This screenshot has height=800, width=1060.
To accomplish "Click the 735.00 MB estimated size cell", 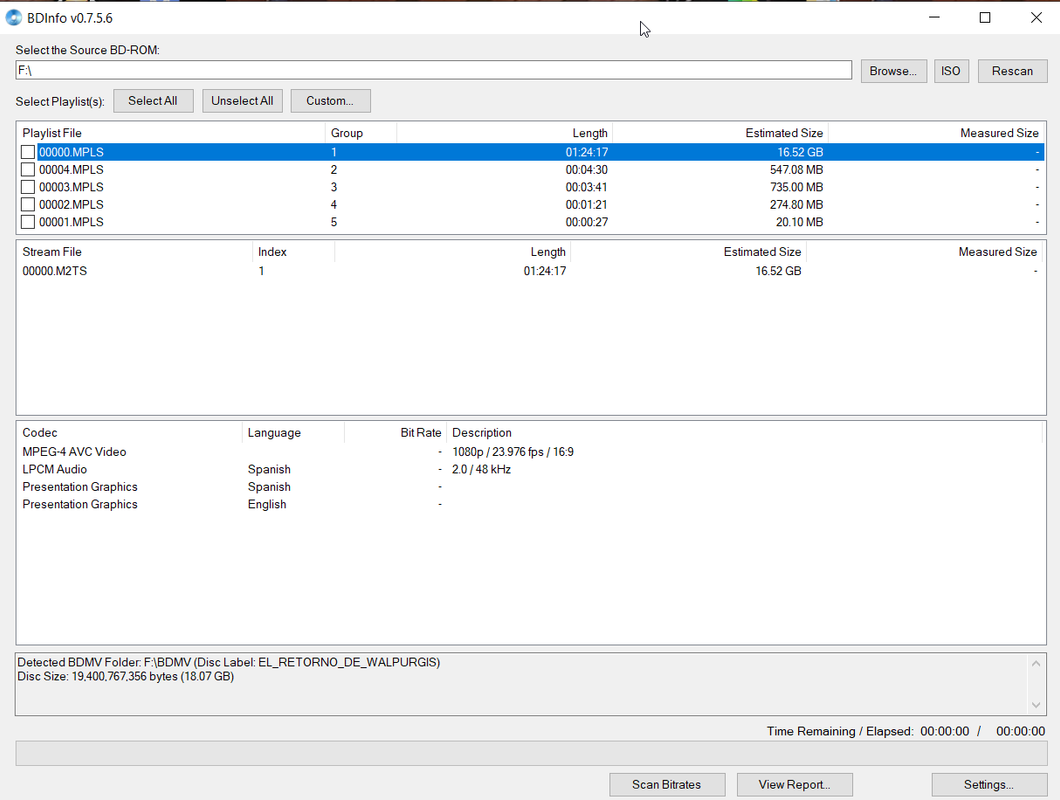I will click(x=796, y=187).
